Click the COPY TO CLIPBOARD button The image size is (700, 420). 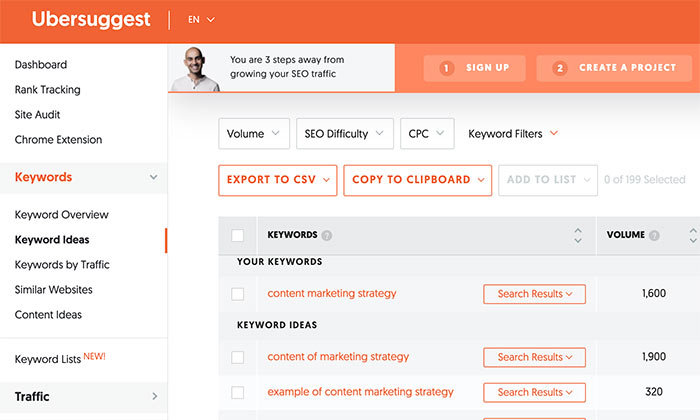(x=417, y=180)
